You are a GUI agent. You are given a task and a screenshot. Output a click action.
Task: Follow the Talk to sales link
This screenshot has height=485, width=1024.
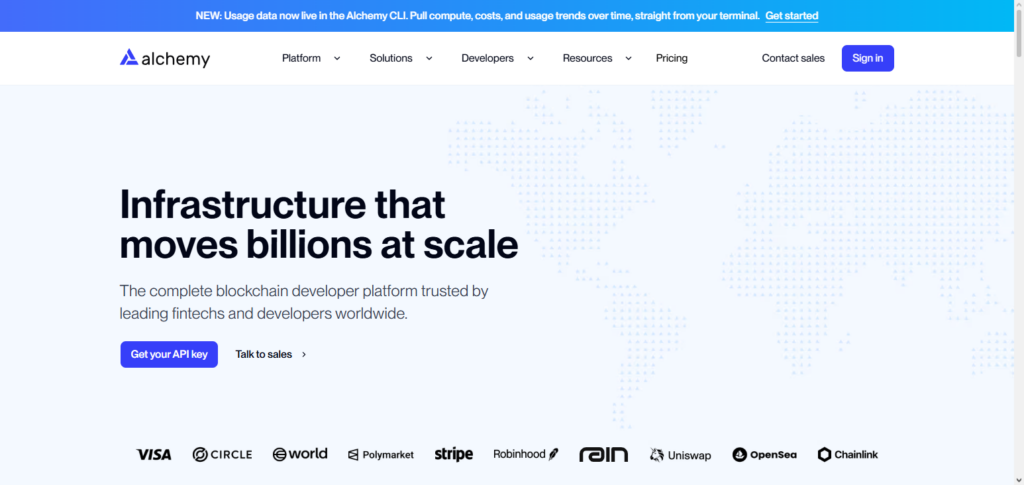coord(271,354)
